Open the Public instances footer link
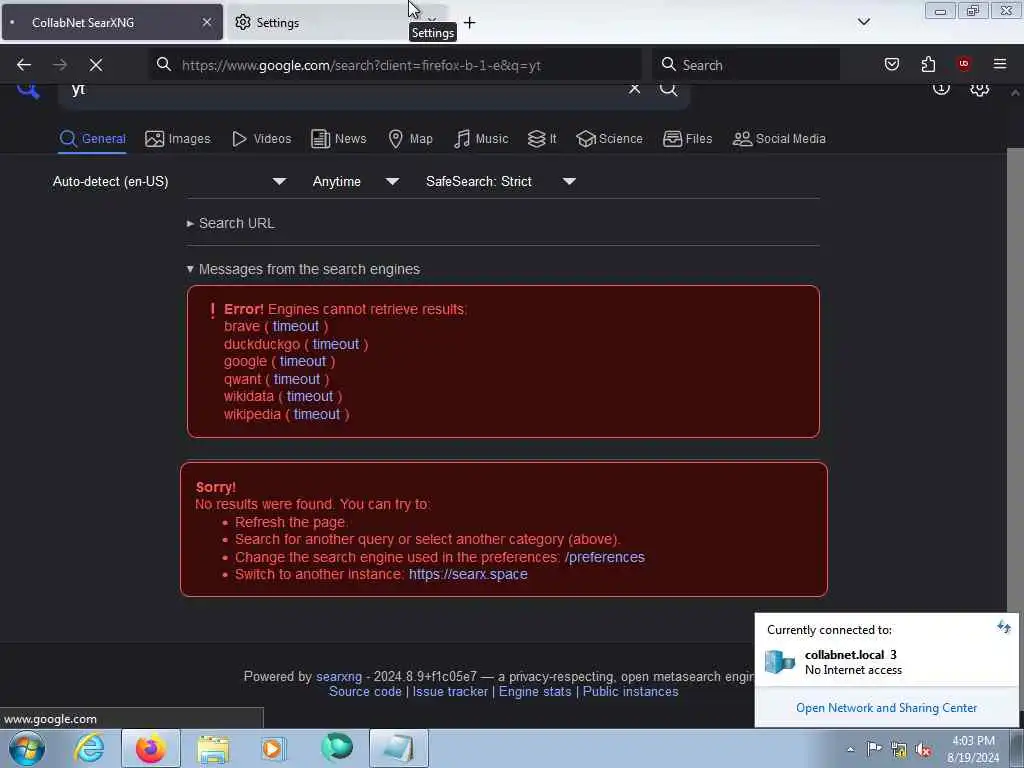Image resolution: width=1024 pixels, height=768 pixels. [x=630, y=692]
